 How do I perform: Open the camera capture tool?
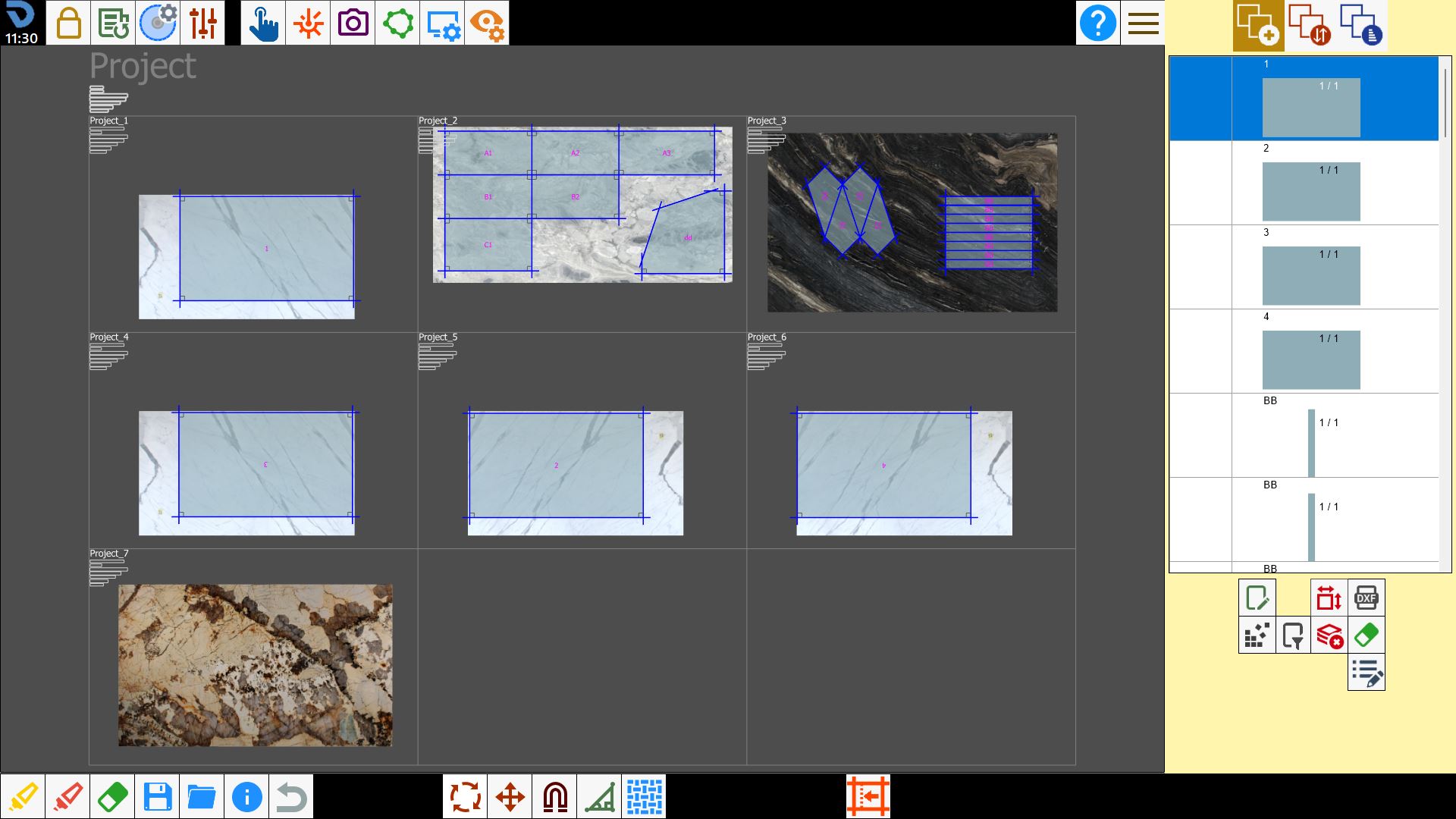353,23
